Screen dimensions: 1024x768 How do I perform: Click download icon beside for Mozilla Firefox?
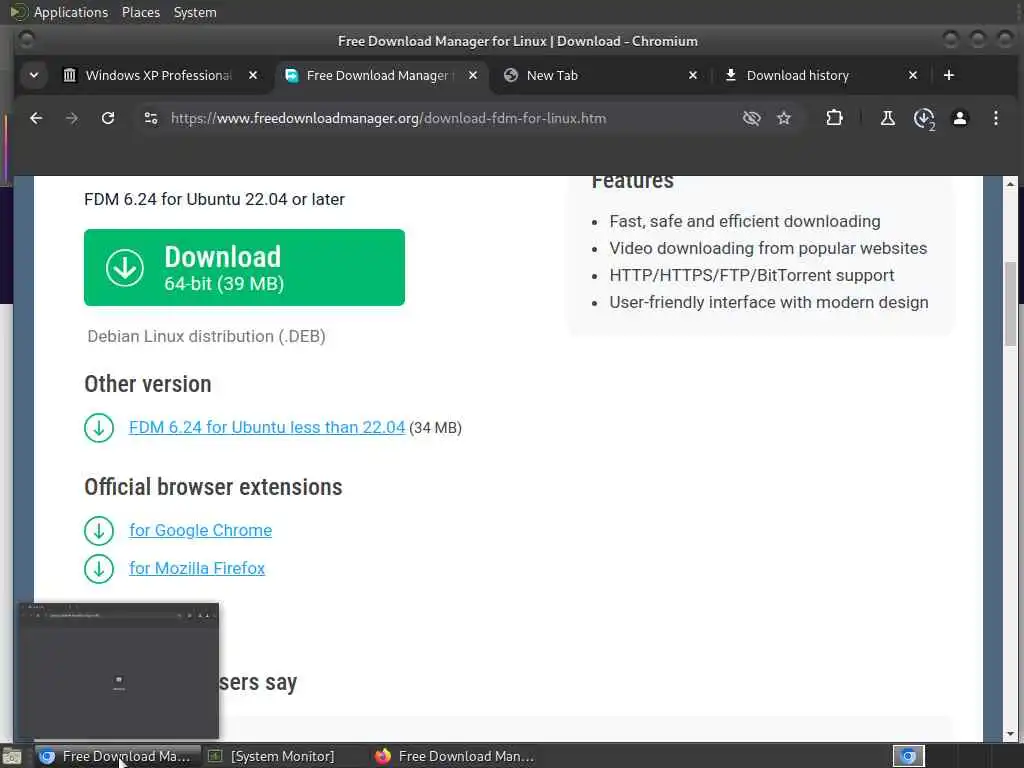(99, 569)
